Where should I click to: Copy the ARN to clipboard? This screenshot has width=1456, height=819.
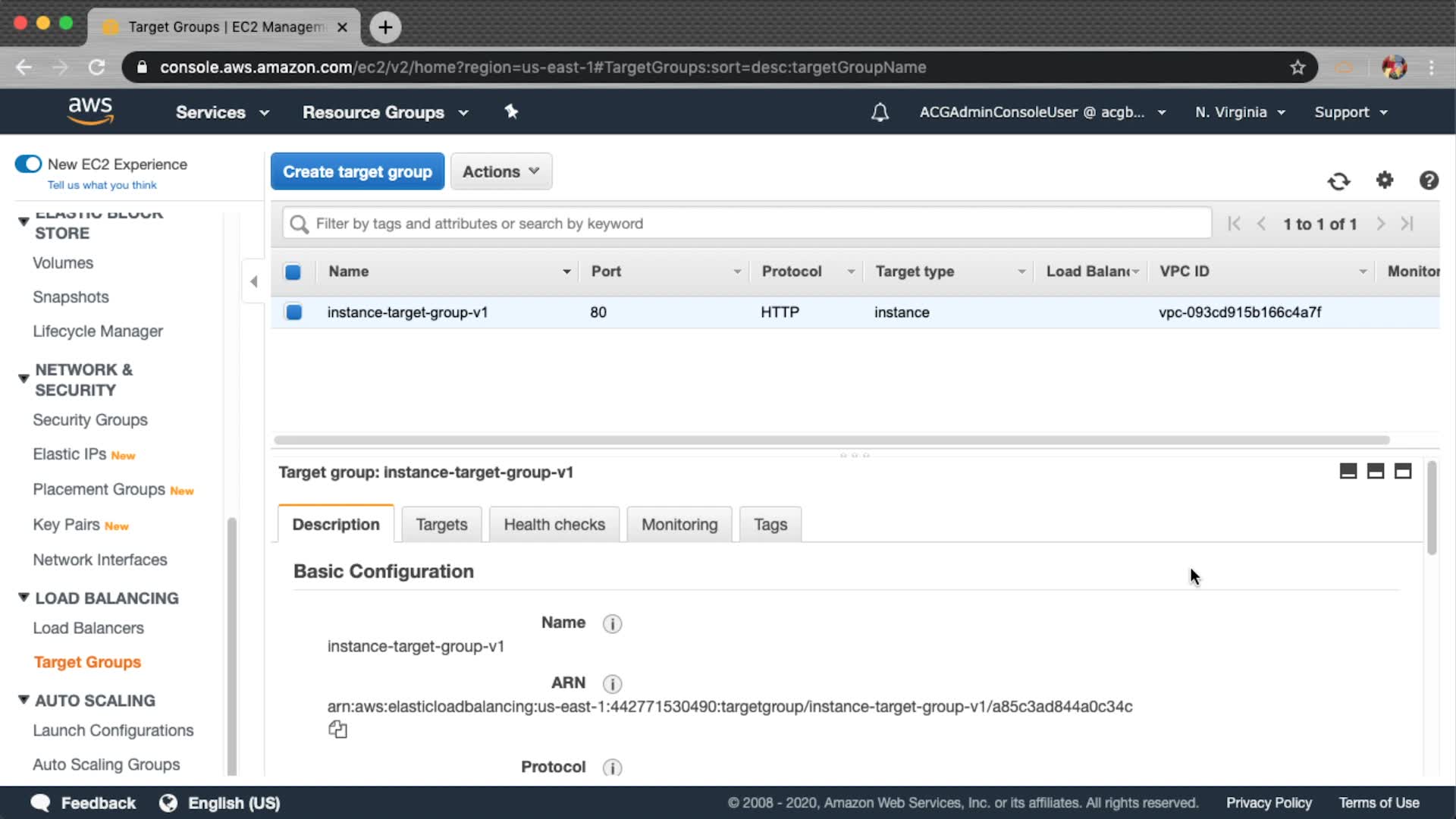[x=337, y=730]
